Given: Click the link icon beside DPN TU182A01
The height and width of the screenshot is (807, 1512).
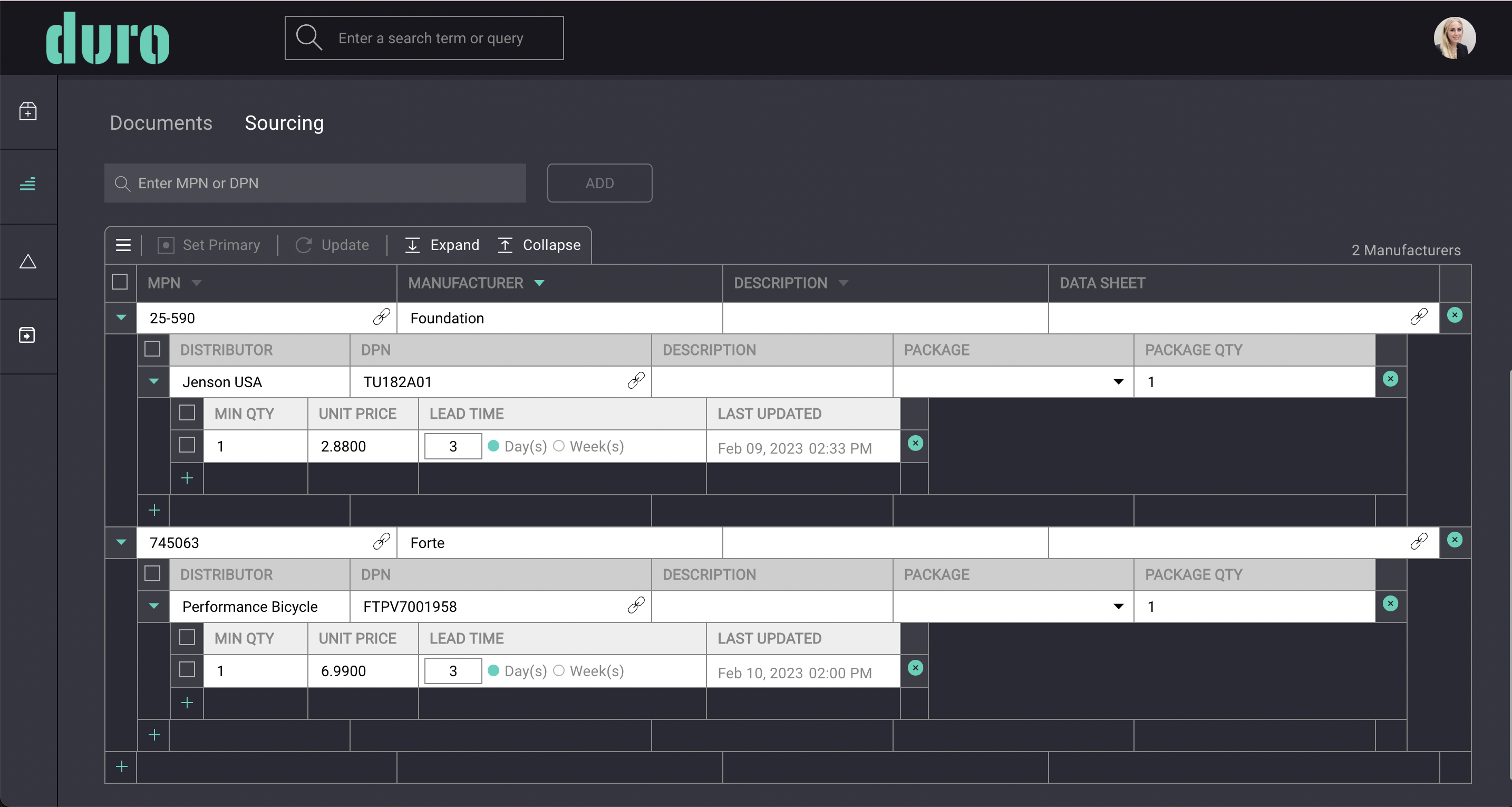Looking at the screenshot, I should 636,381.
